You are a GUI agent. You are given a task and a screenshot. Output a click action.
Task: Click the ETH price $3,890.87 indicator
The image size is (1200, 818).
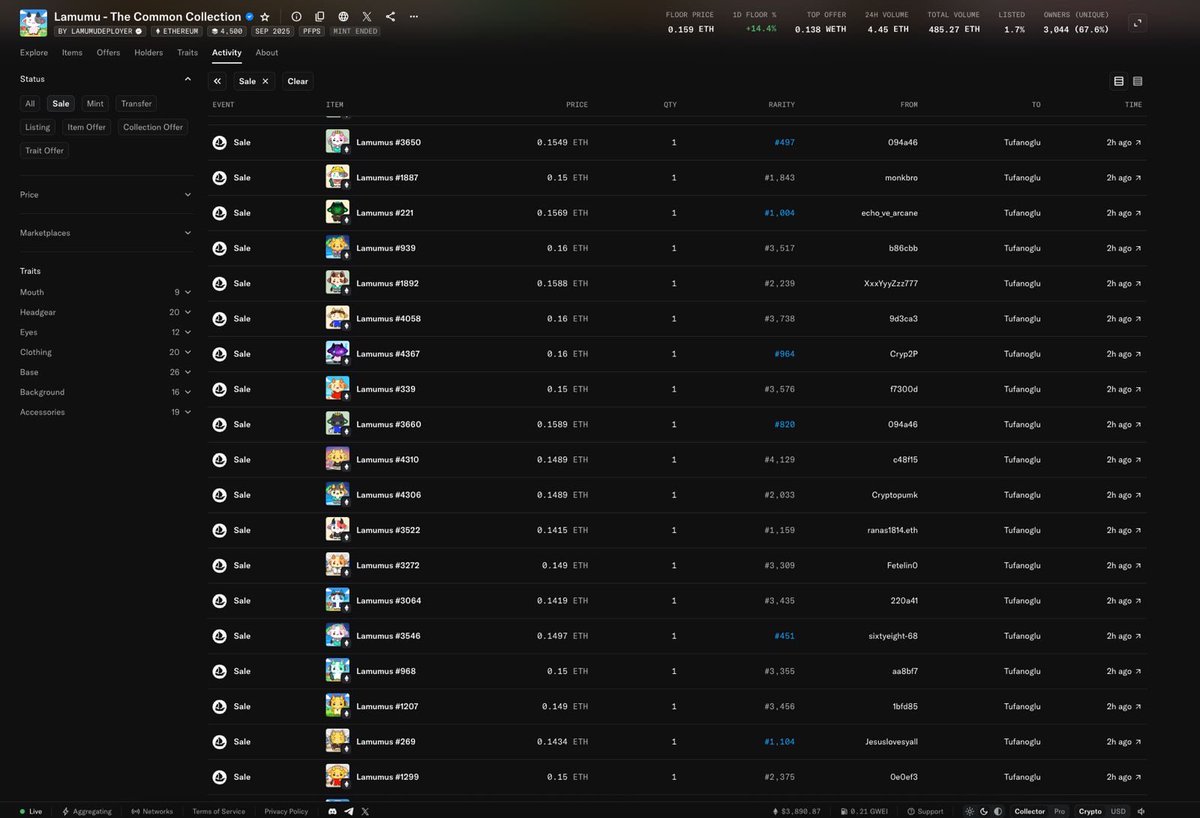coord(797,811)
